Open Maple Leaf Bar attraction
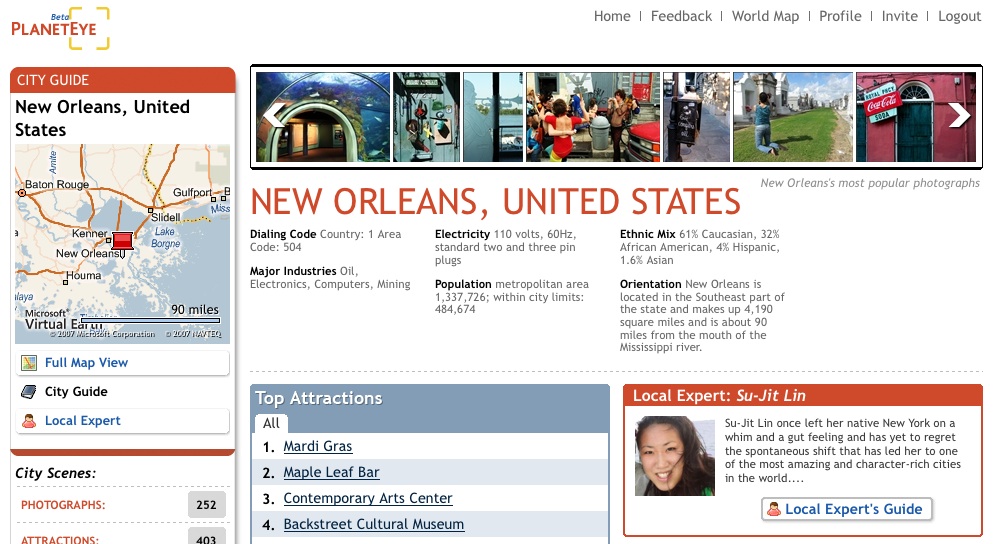 [331, 472]
